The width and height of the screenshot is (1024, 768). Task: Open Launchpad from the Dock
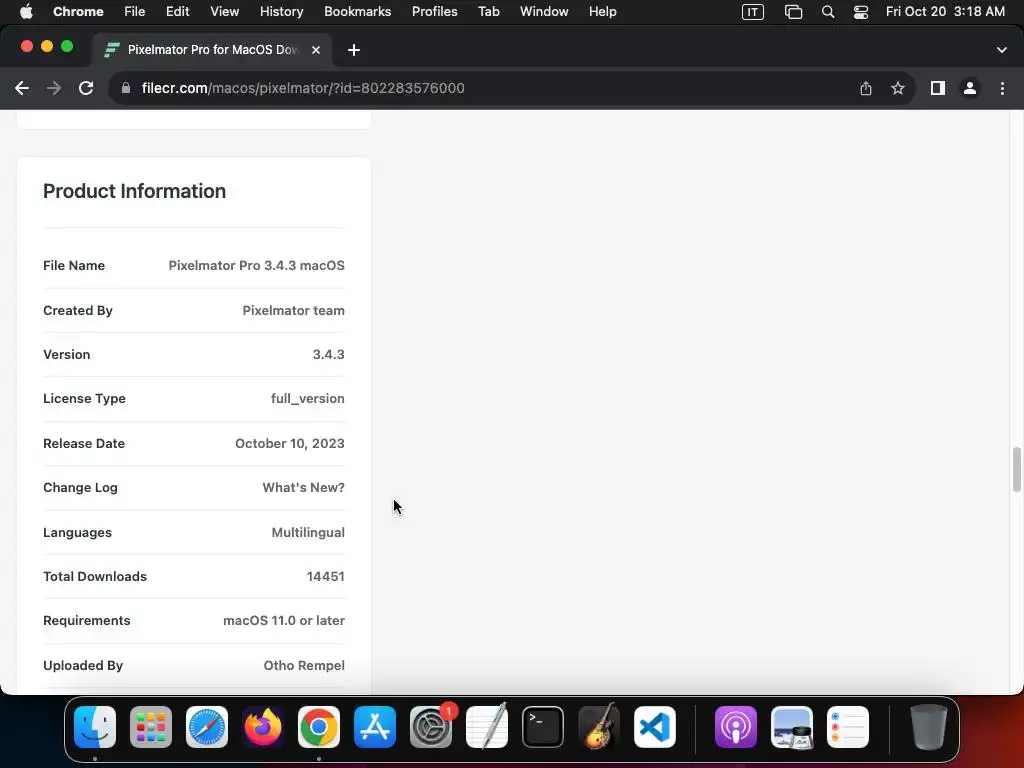pos(151,727)
